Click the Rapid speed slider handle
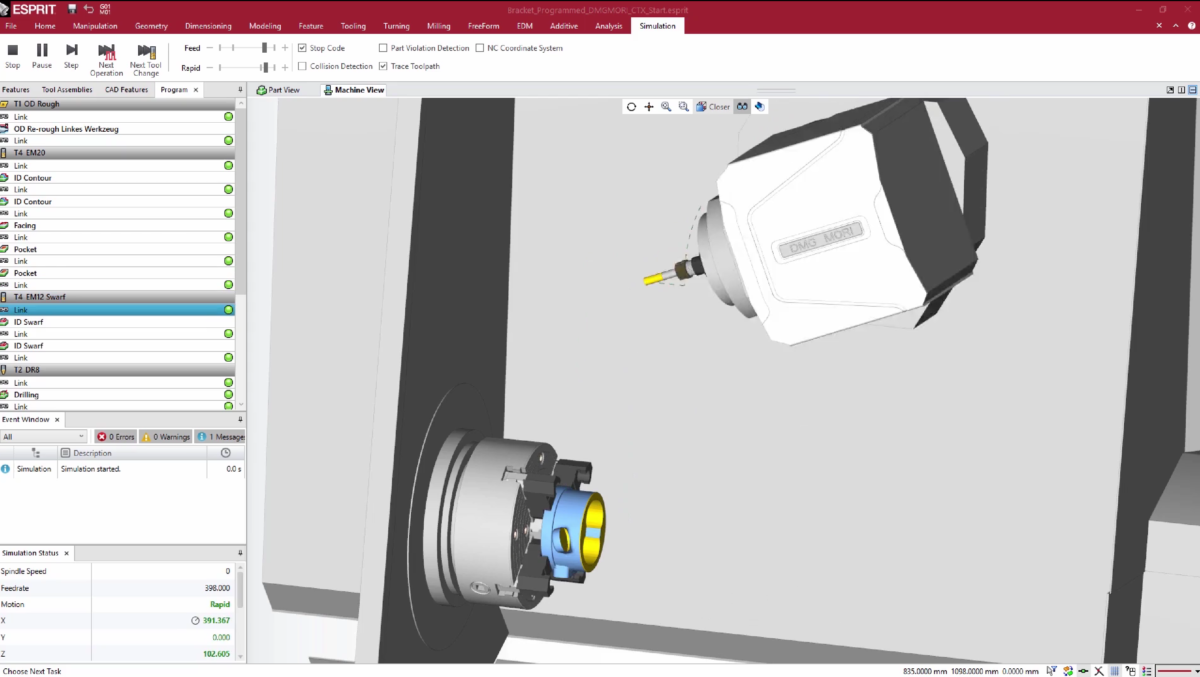Screen dimensions: 1200x677 point(266,67)
